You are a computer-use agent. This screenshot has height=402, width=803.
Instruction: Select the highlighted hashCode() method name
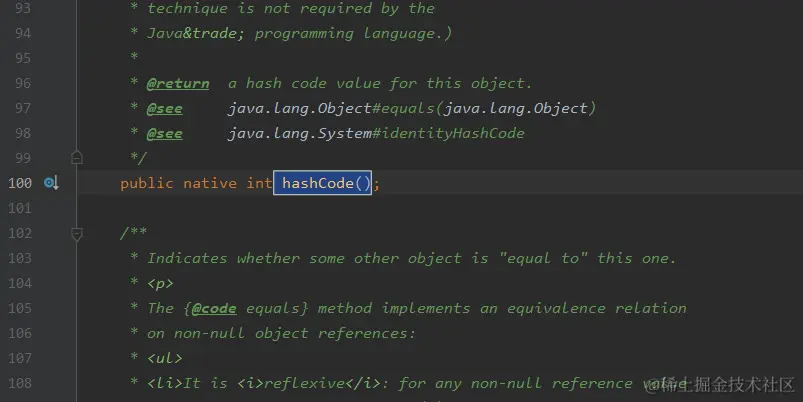322,183
